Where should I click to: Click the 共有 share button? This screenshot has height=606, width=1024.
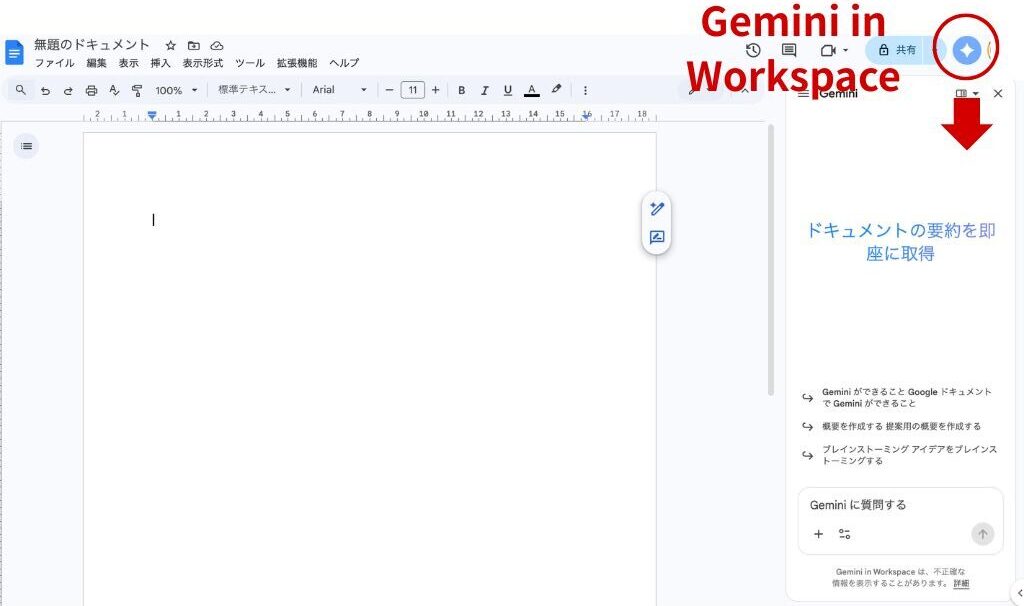(897, 50)
